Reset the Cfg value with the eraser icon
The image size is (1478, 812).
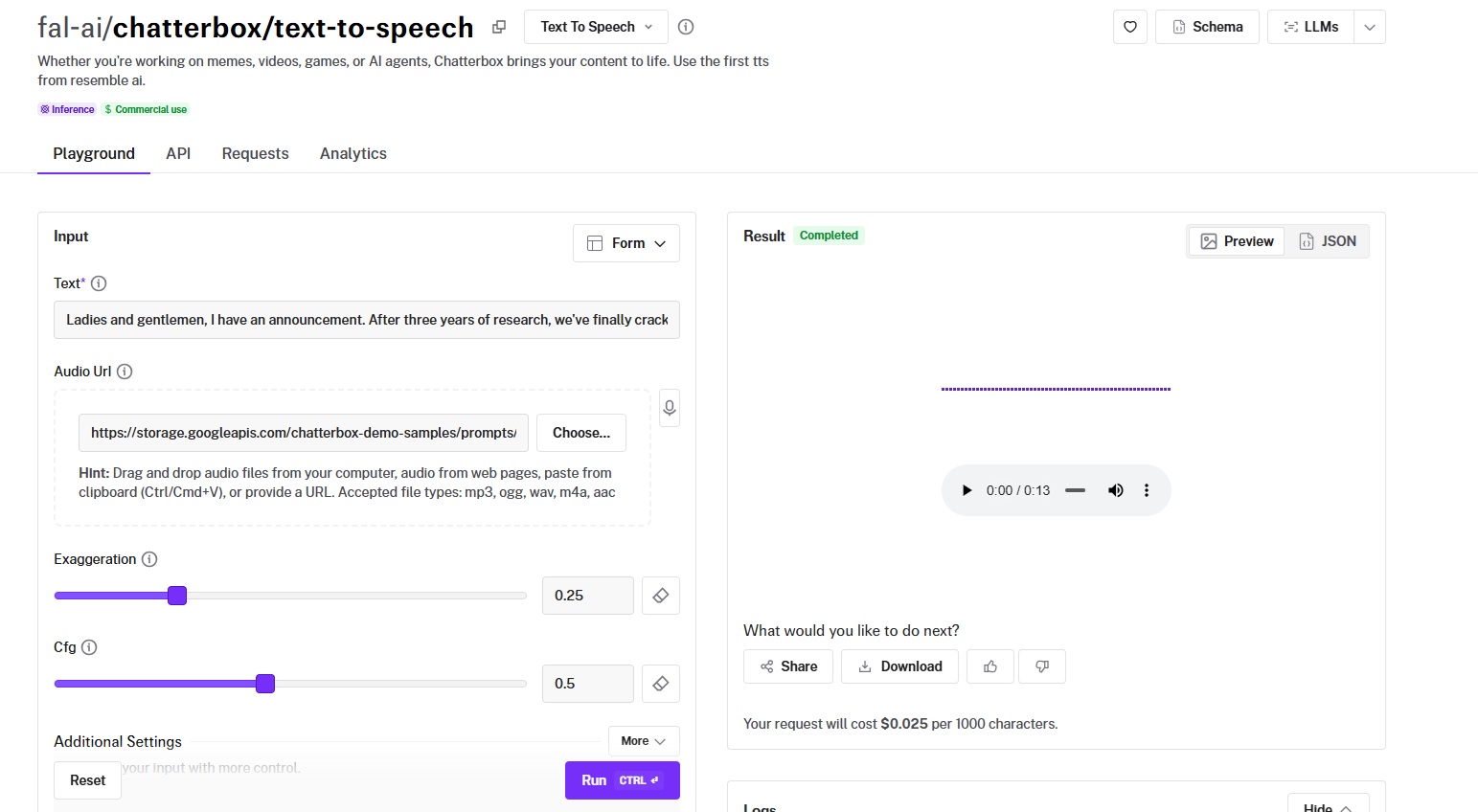pos(660,684)
